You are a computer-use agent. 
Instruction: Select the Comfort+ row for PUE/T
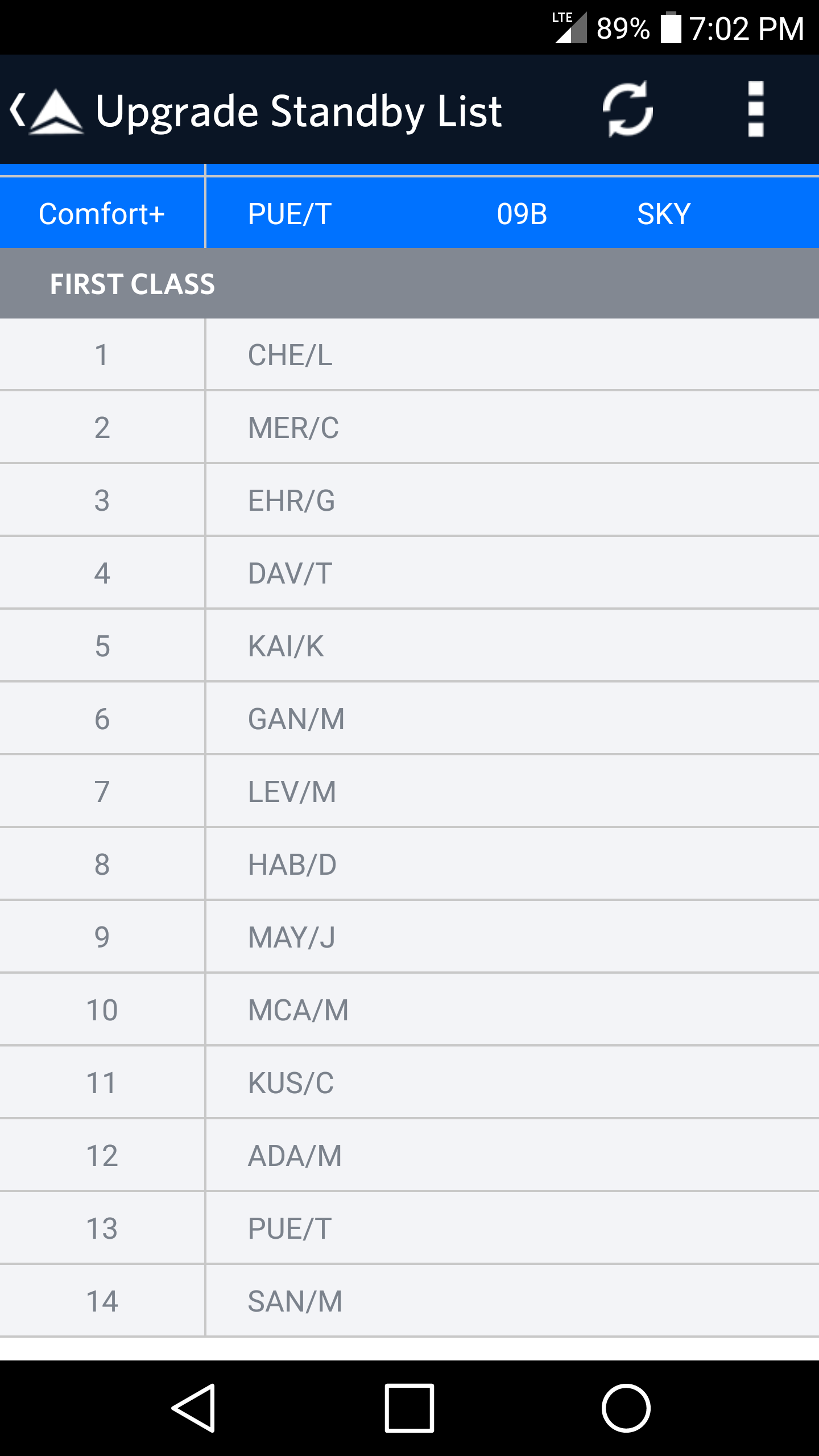tap(409, 214)
